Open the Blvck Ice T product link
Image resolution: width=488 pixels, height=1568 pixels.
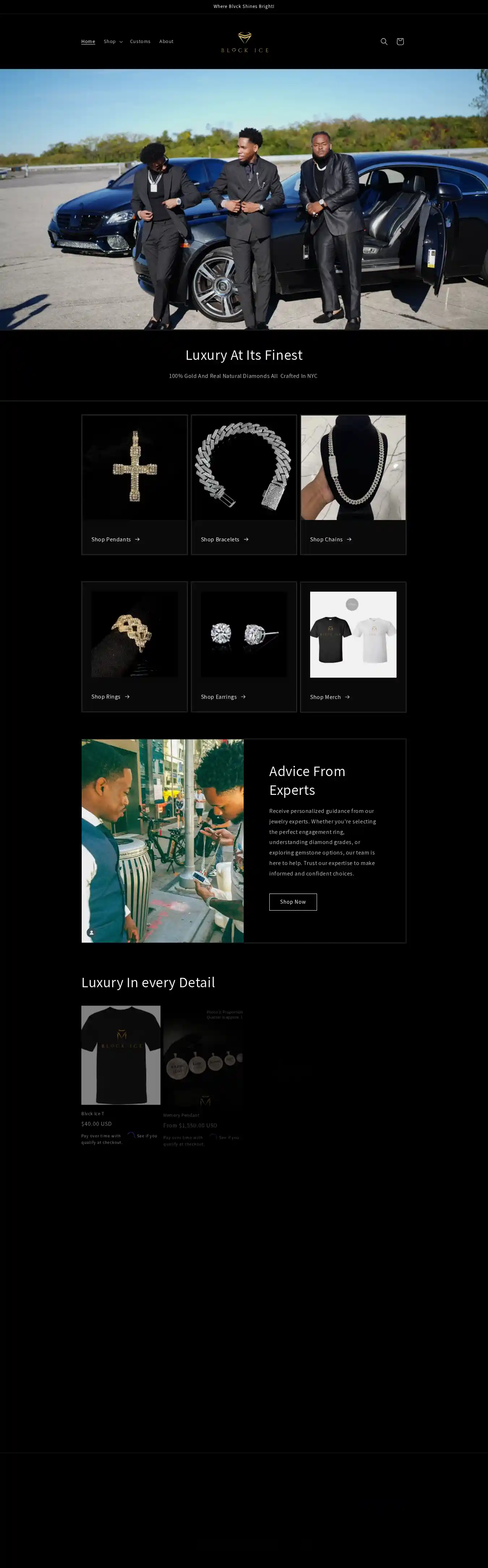pos(93,1113)
